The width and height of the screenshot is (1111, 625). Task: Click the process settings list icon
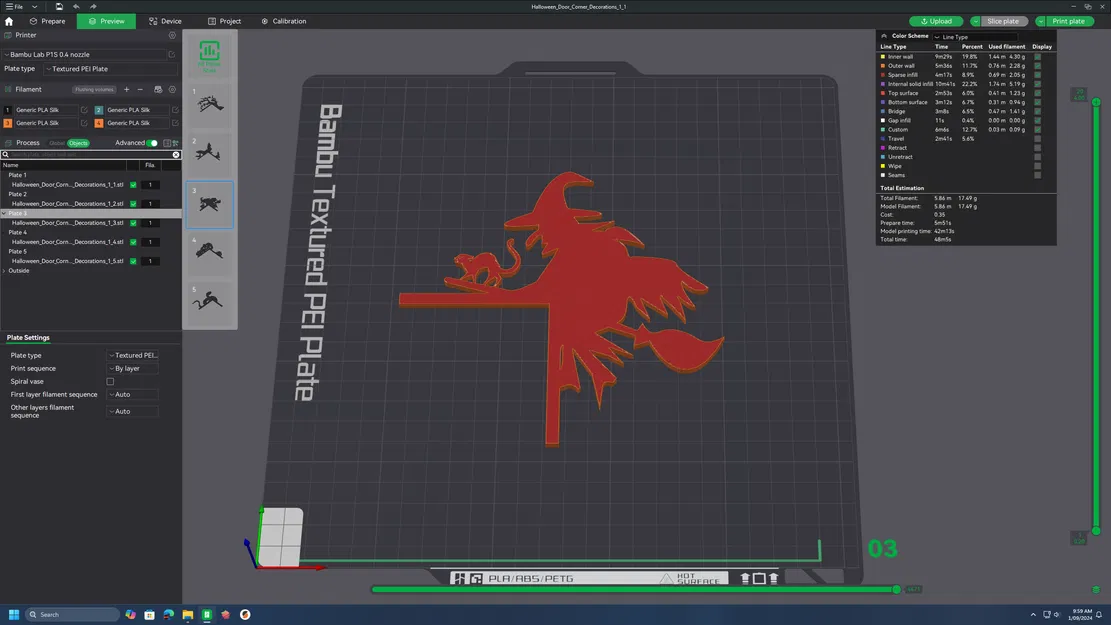[167, 143]
